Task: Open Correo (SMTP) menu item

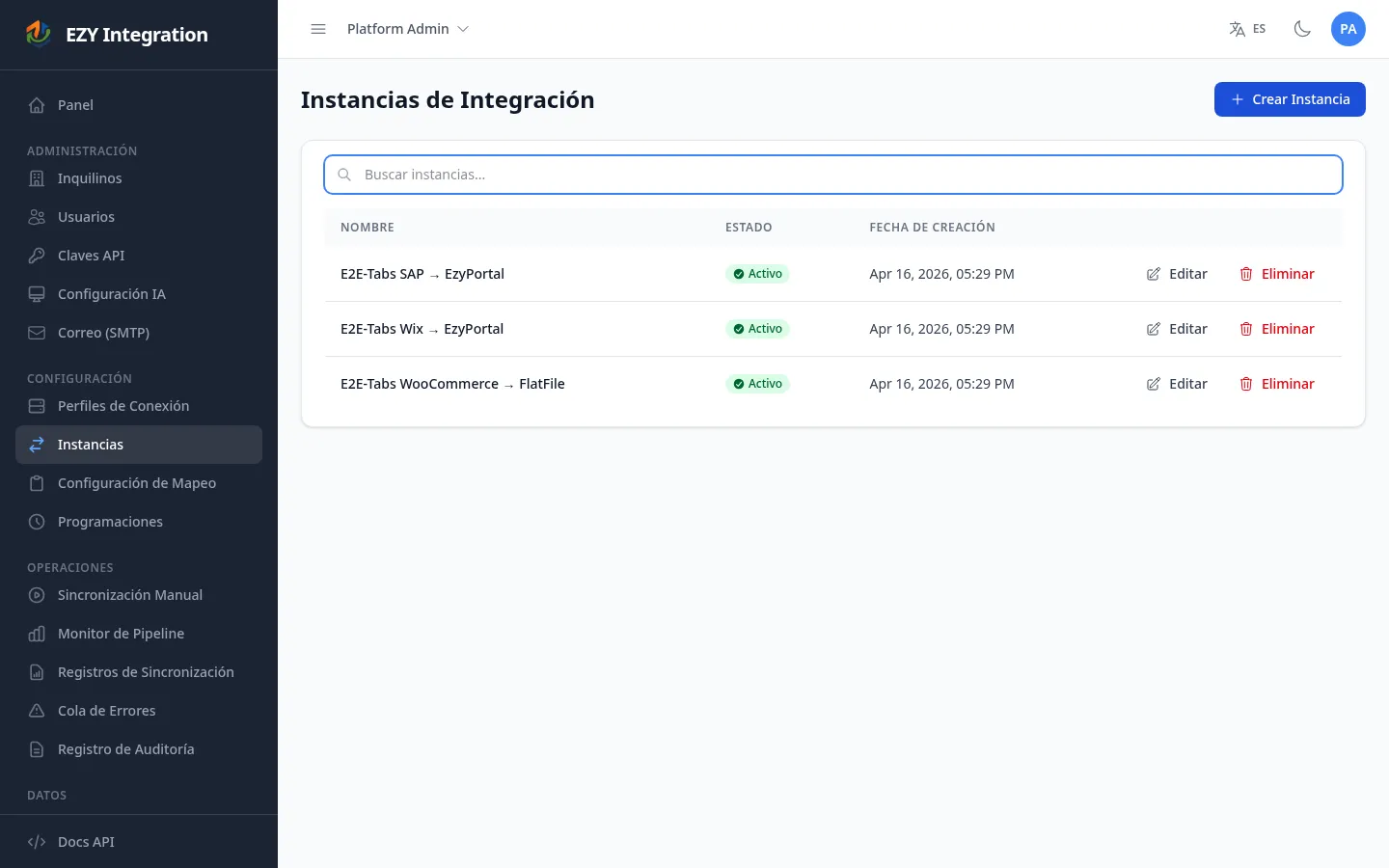Action: point(139,333)
